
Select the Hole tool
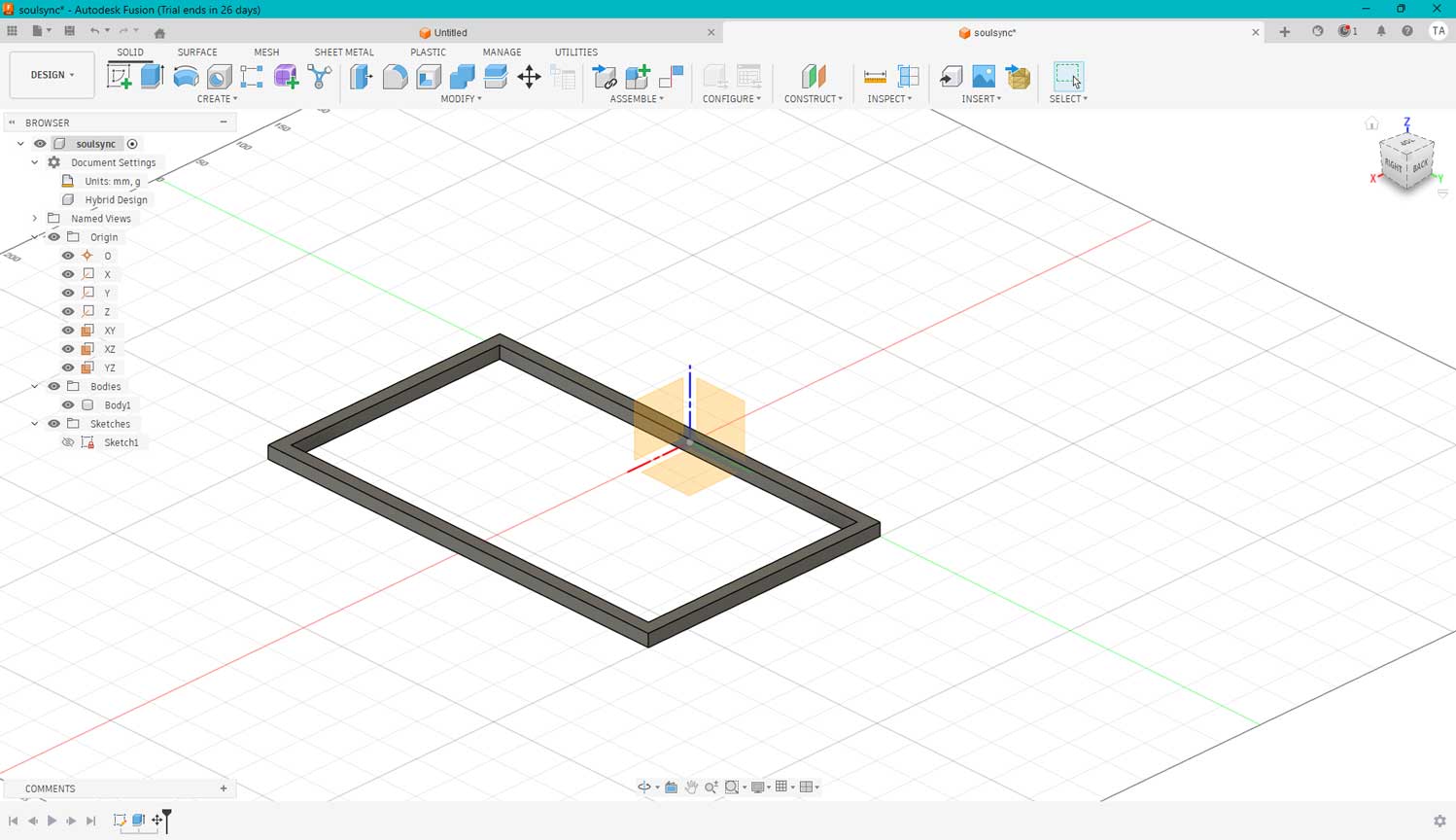pos(219,77)
